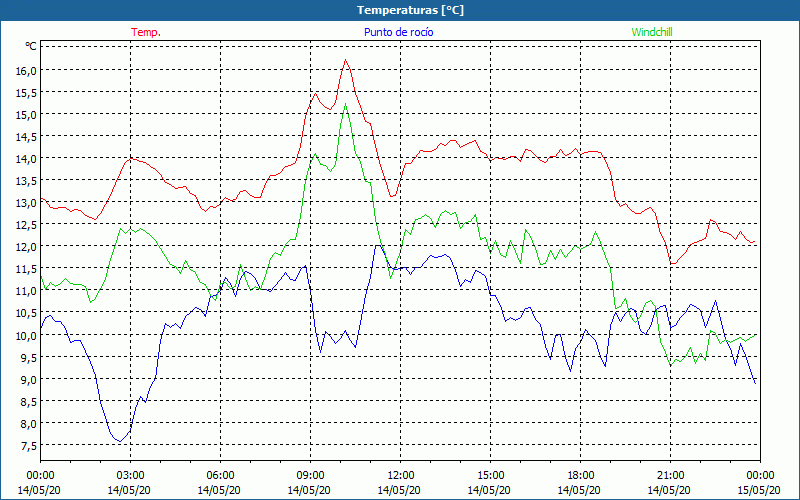Click the 11,0 y-axis value
This screenshot has height=500, width=800.
26,291
